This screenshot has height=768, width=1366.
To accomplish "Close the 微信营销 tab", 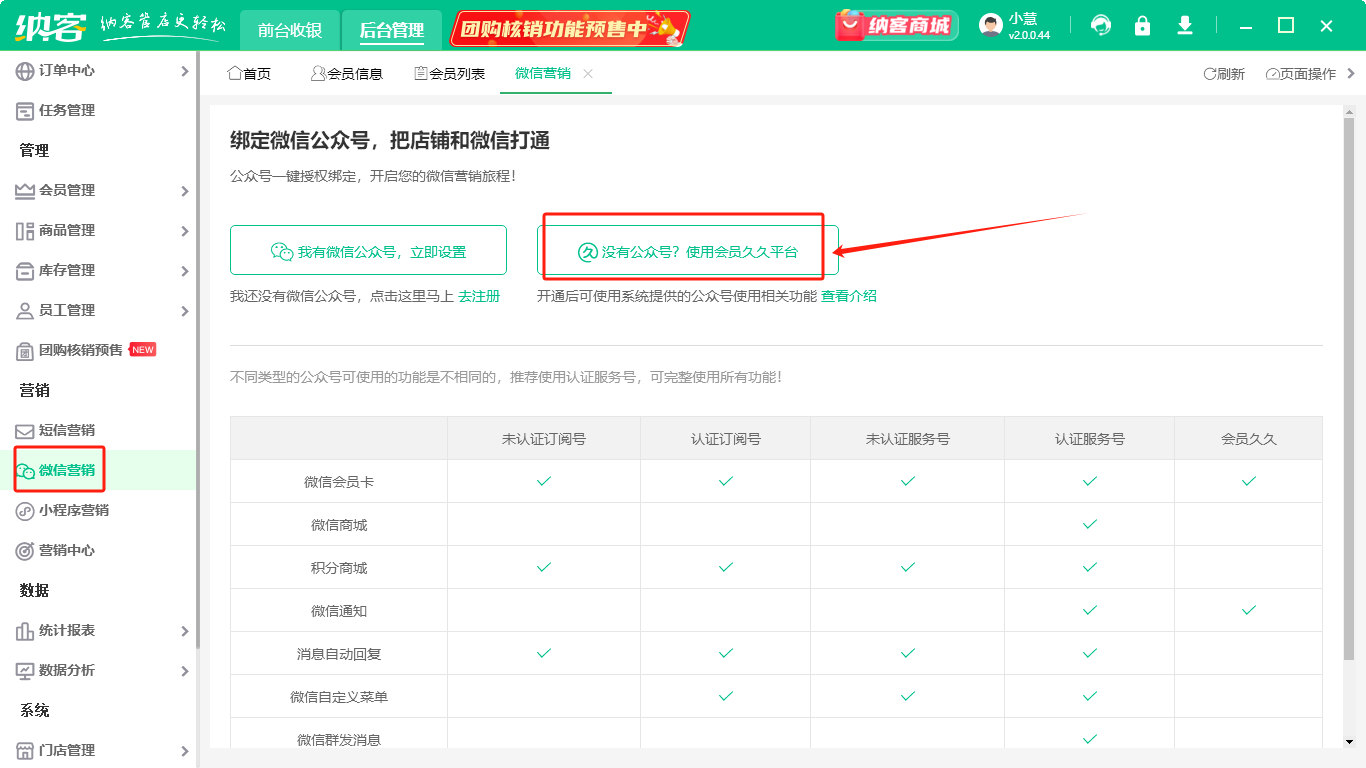I will click(x=588, y=73).
